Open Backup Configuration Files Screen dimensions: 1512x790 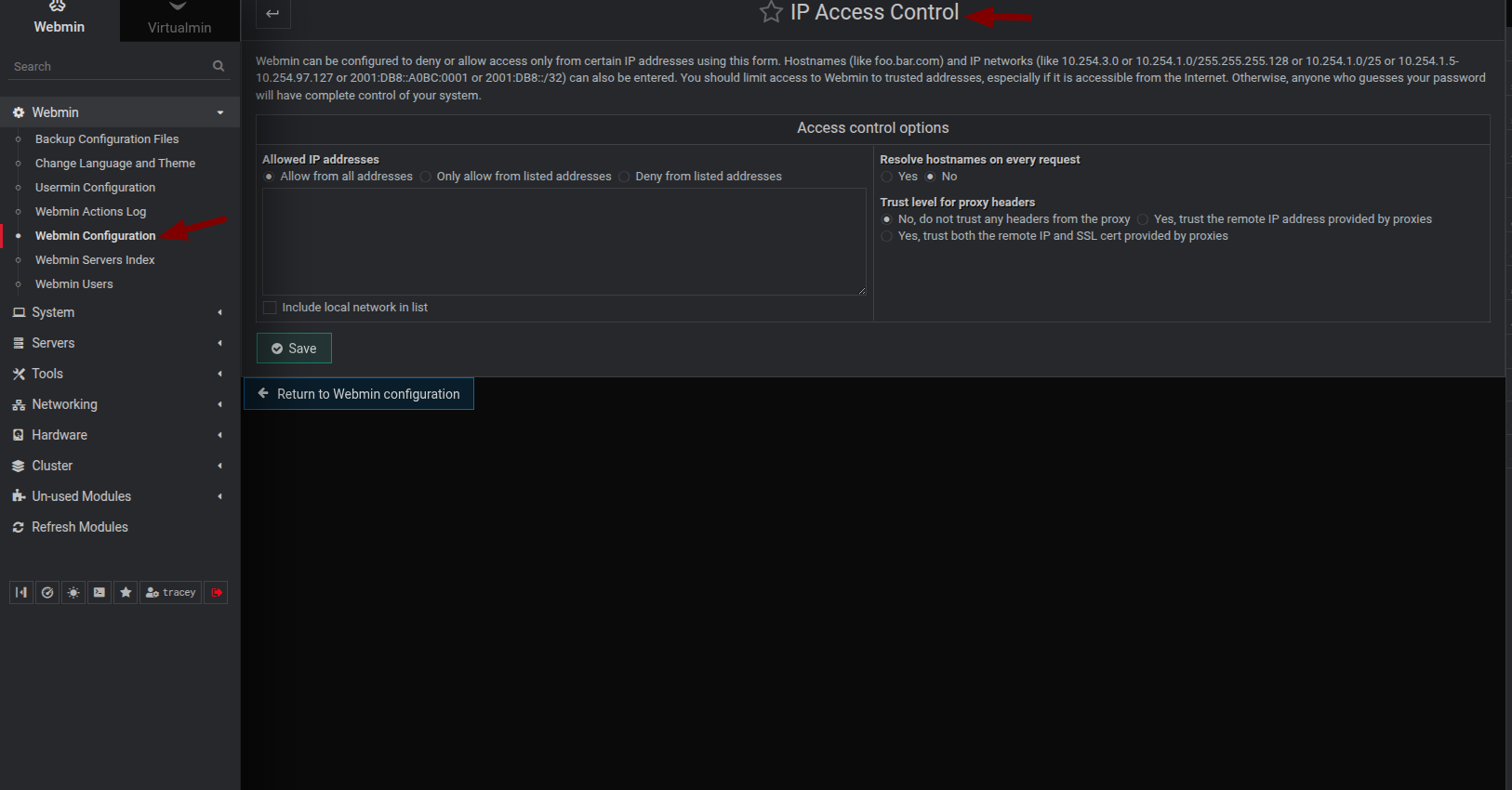point(107,139)
